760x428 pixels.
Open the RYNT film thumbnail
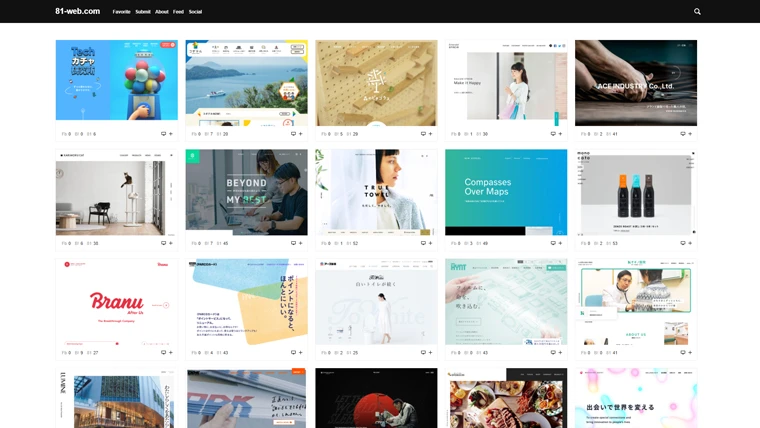pos(506,302)
